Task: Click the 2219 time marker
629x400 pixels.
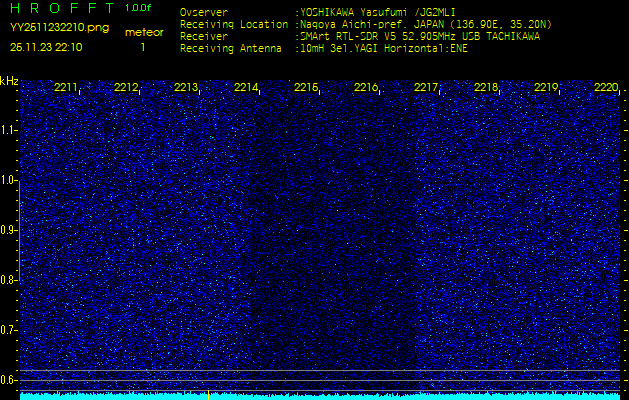Action: pyautogui.click(x=546, y=87)
